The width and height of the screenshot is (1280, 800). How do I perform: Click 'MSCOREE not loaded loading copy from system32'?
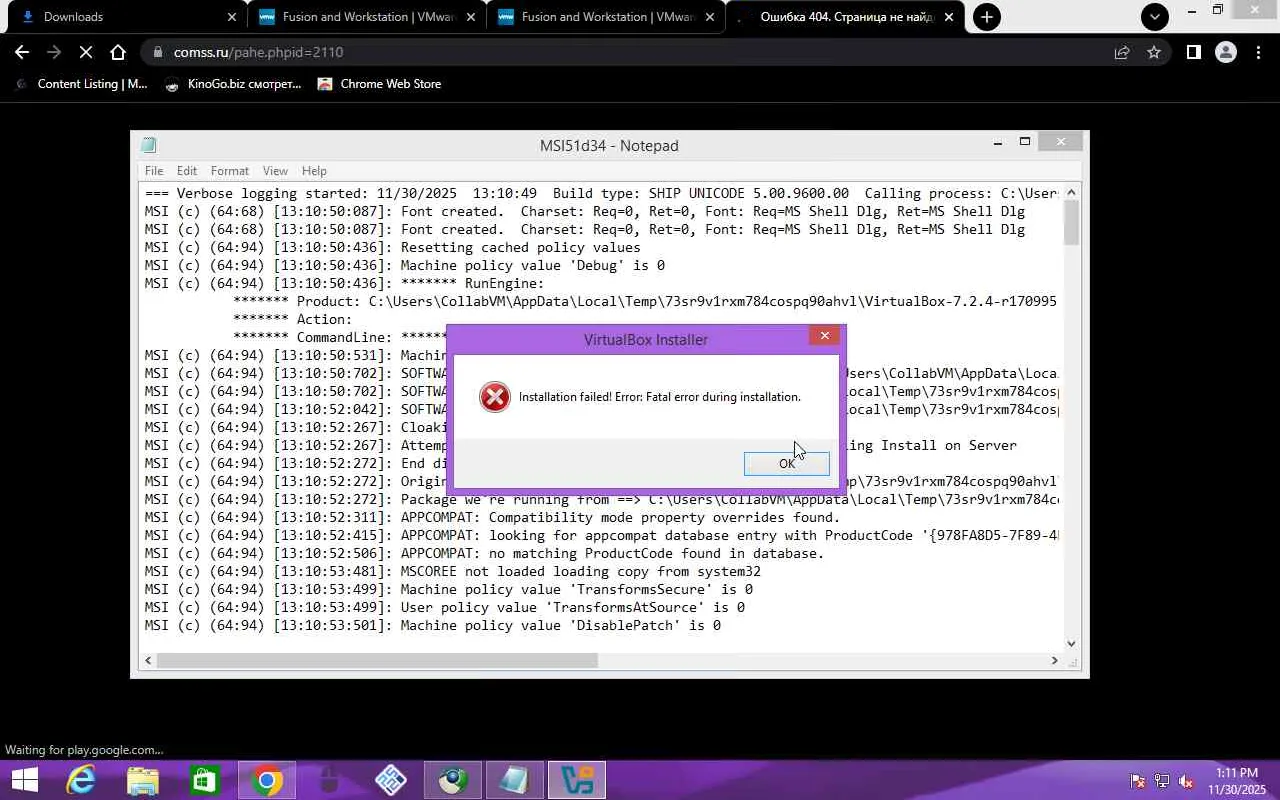pos(452,571)
